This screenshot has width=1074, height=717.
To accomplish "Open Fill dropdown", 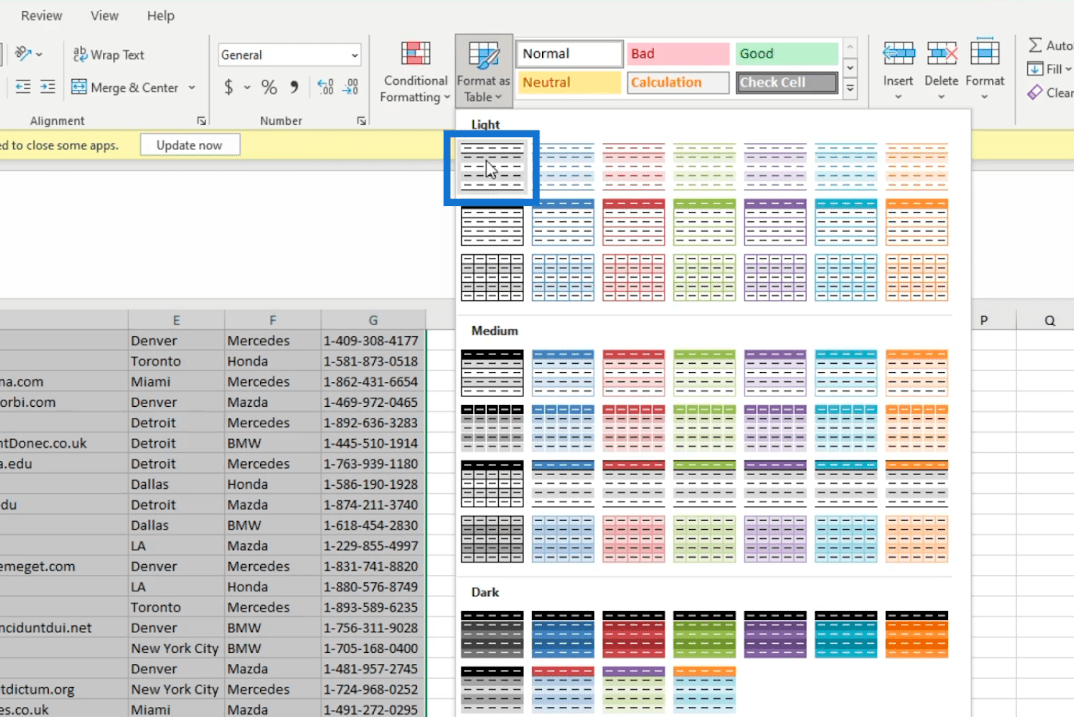I will [1050, 69].
